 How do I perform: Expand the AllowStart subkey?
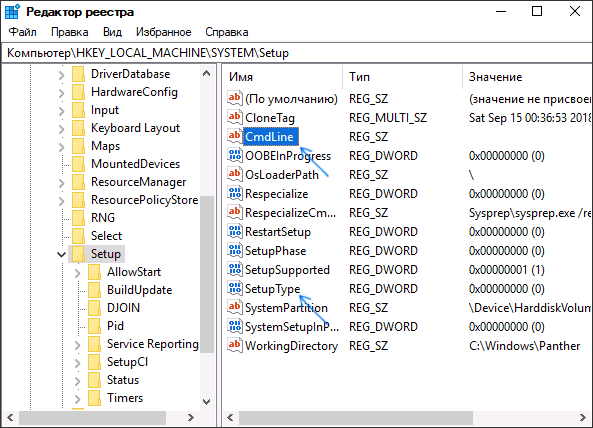(x=78, y=272)
